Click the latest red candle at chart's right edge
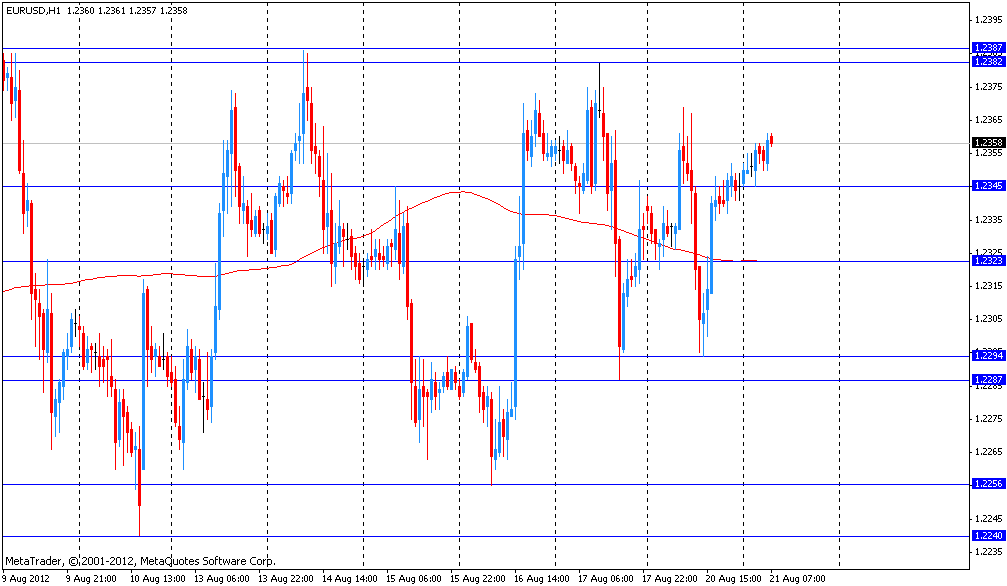1007x586 pixels. [771, 139]
